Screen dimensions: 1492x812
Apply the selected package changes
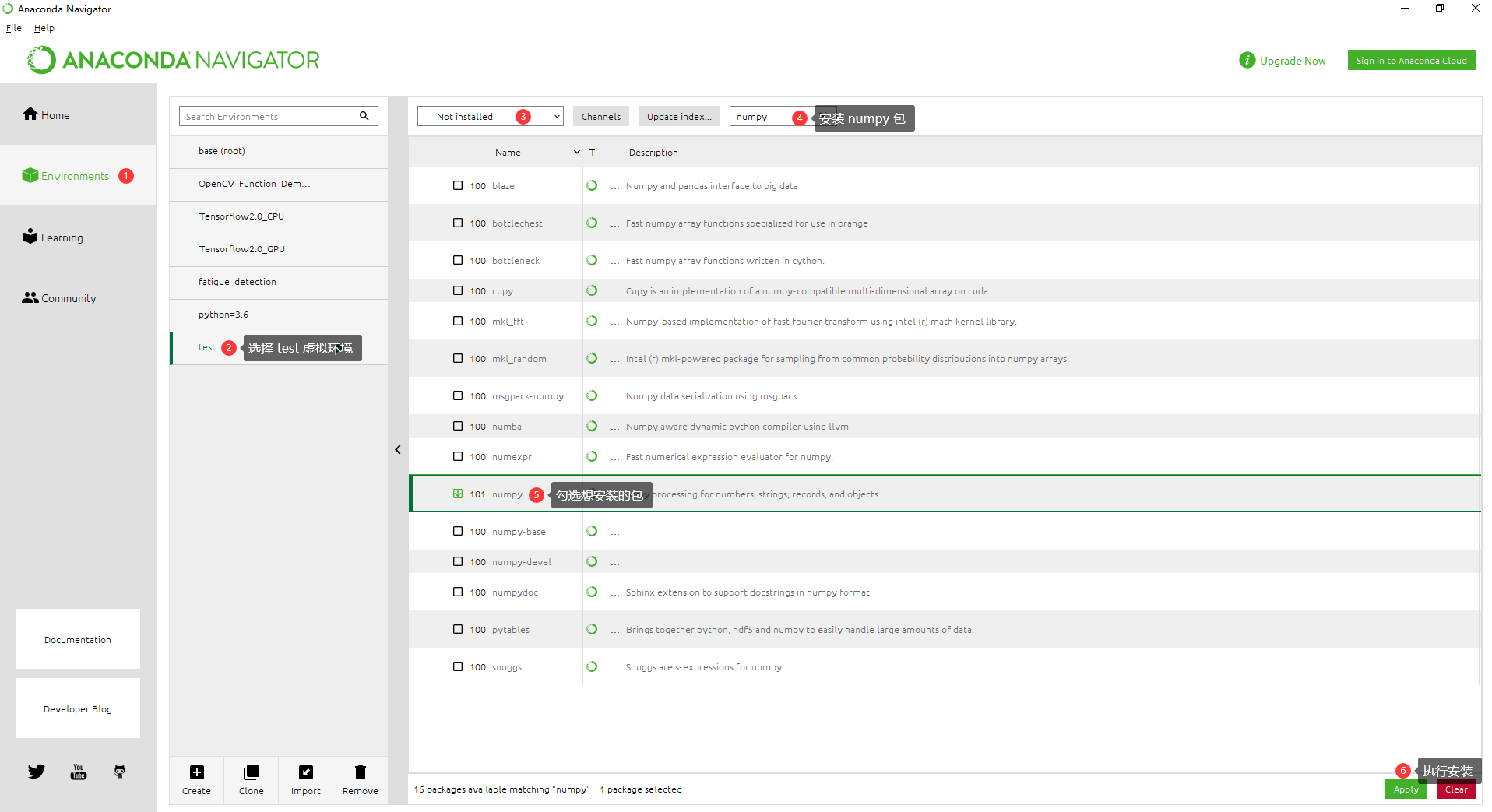point(1406,789)
